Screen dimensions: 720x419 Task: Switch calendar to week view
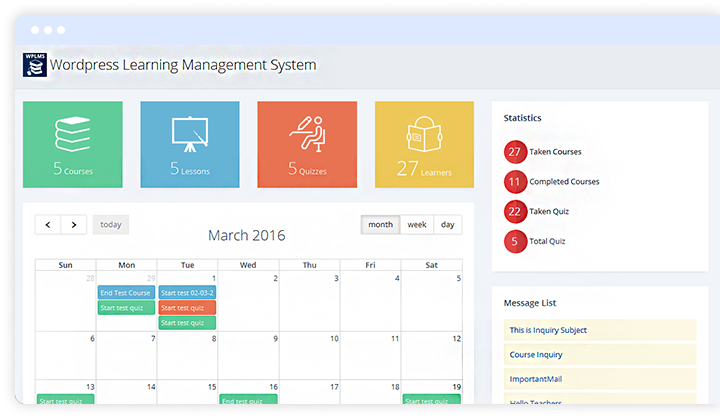tap(417, 225)
